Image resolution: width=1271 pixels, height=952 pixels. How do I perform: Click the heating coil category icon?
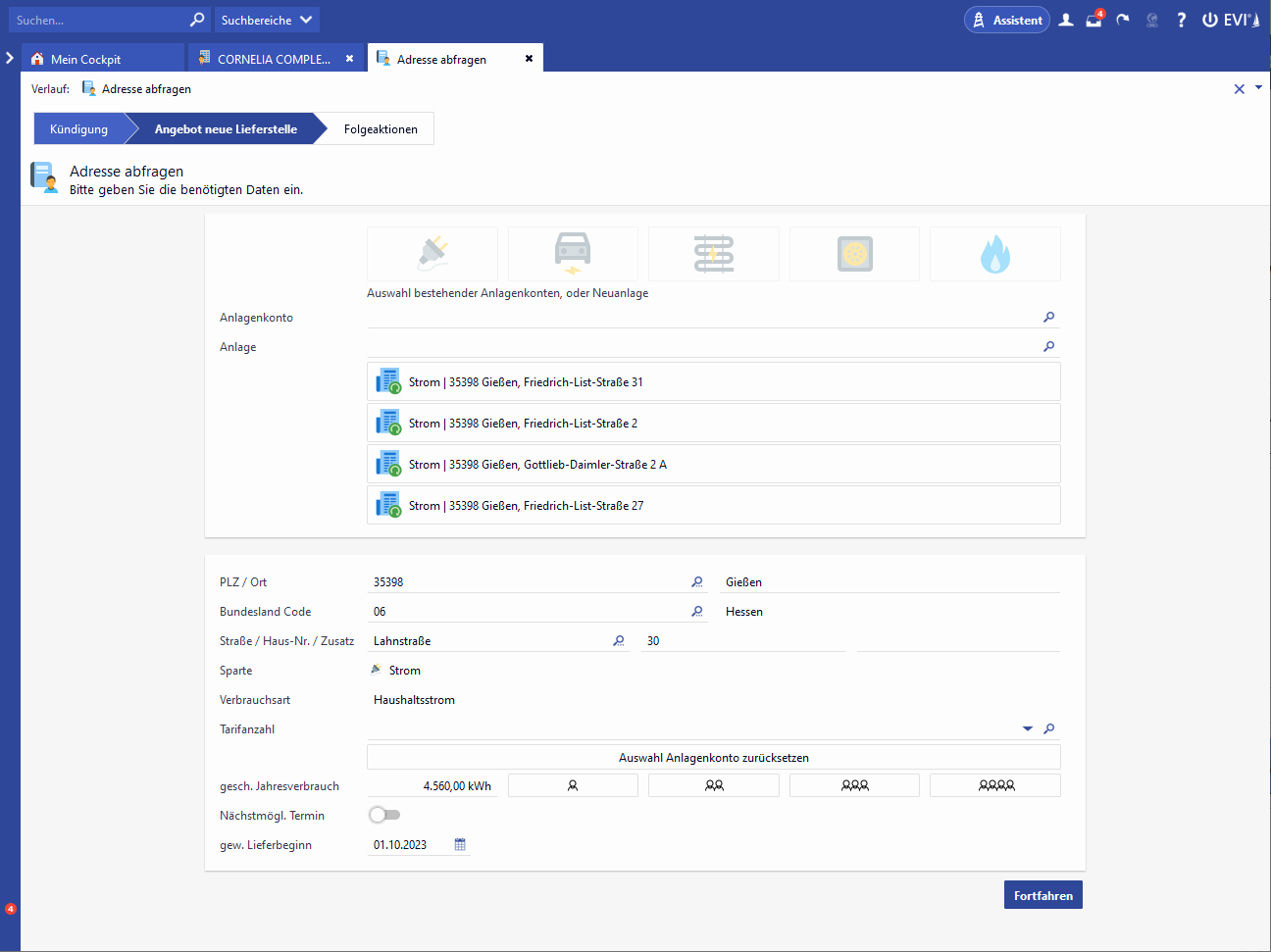pos(714,254)
